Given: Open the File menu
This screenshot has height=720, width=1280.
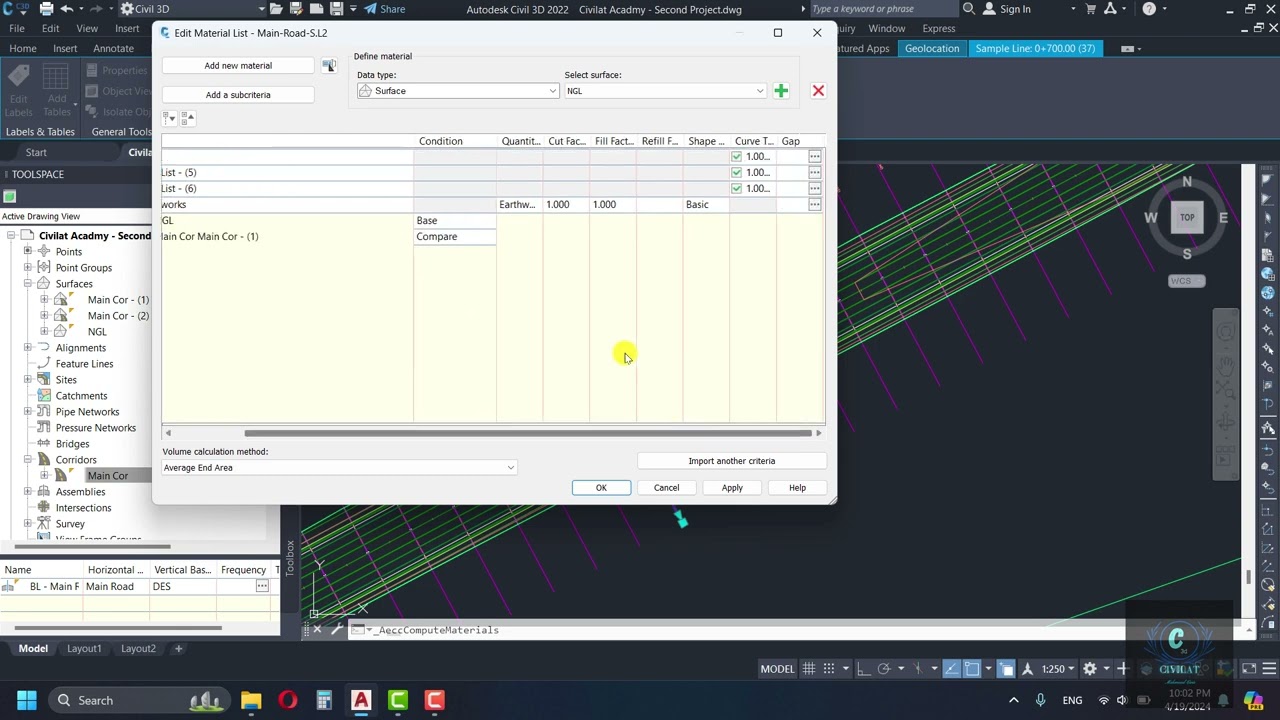Looking at the screenshot, I should [x=17, y=28].
